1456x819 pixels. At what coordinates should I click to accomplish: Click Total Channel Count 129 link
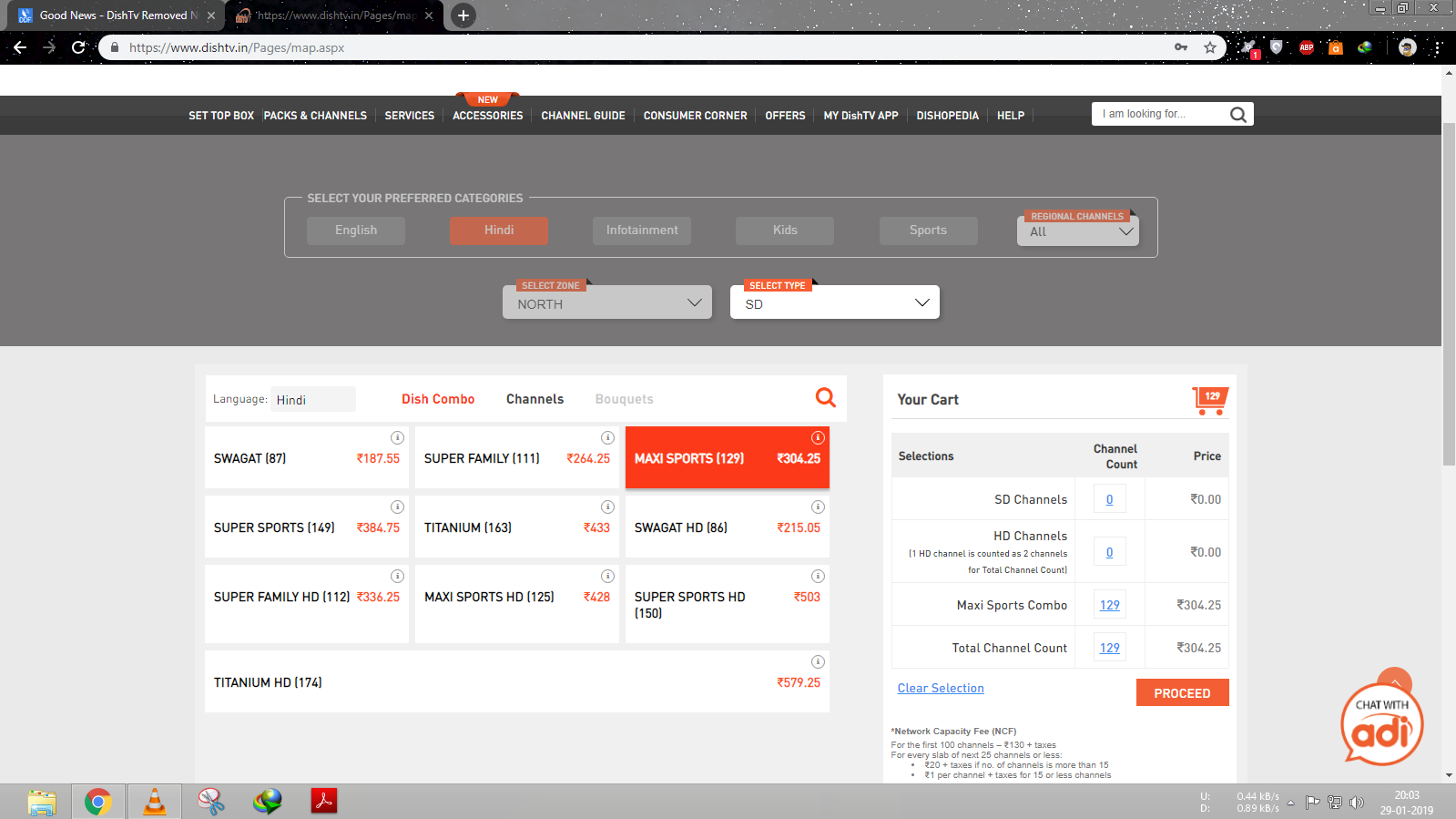[x=1109, y=648]
